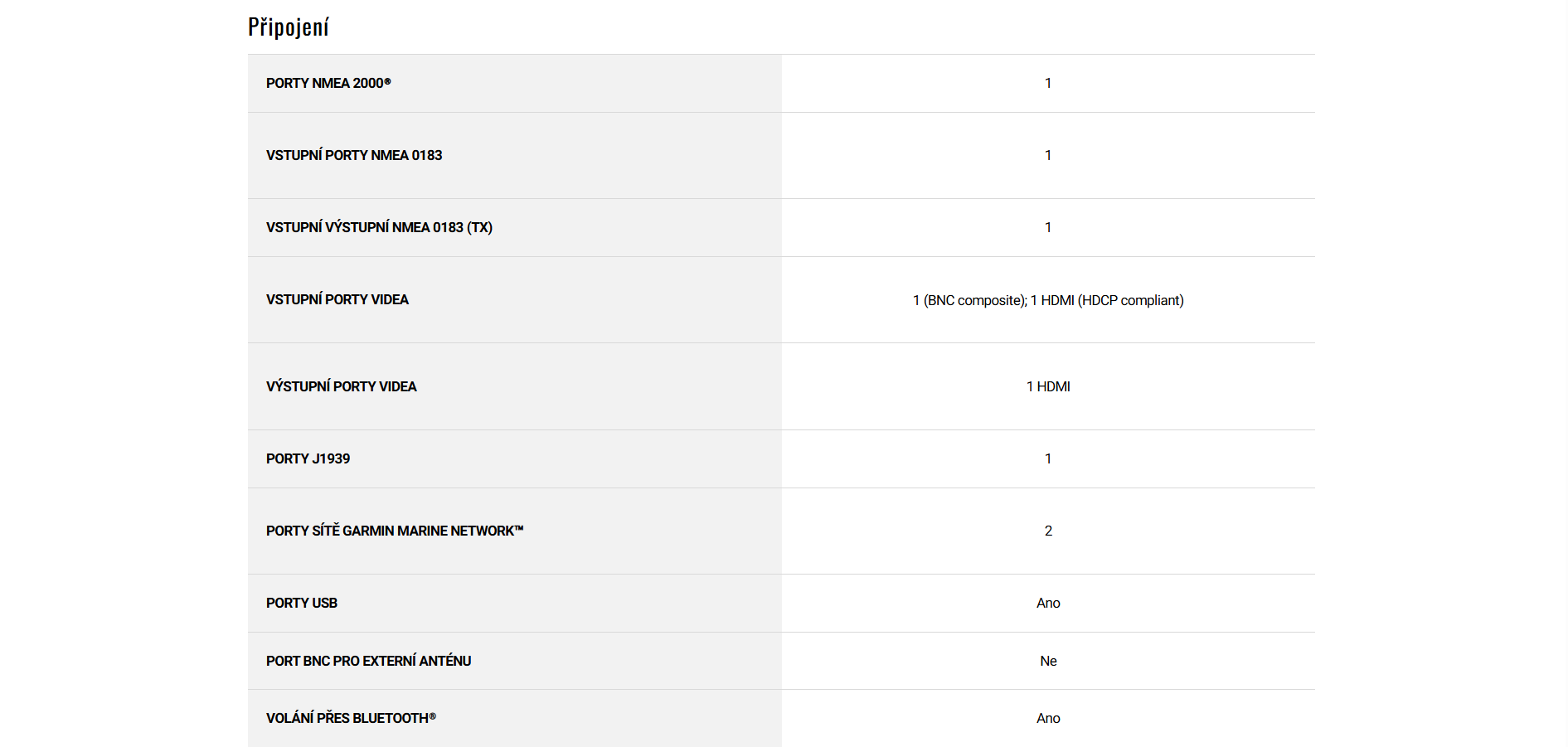The image size is (1568, 747).
Task: Click the BNC composite and HDMI value text
Action: pyautogui.click(x=1048, y=300)
